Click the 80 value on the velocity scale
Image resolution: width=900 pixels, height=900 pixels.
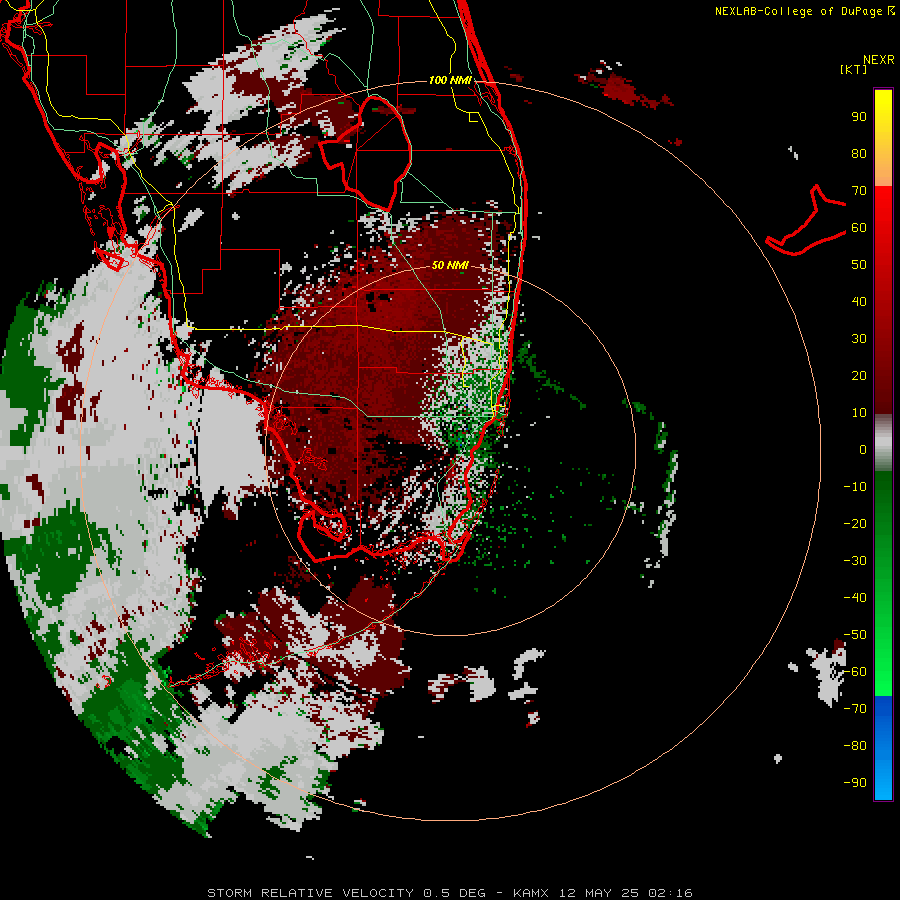pos(859,153)
